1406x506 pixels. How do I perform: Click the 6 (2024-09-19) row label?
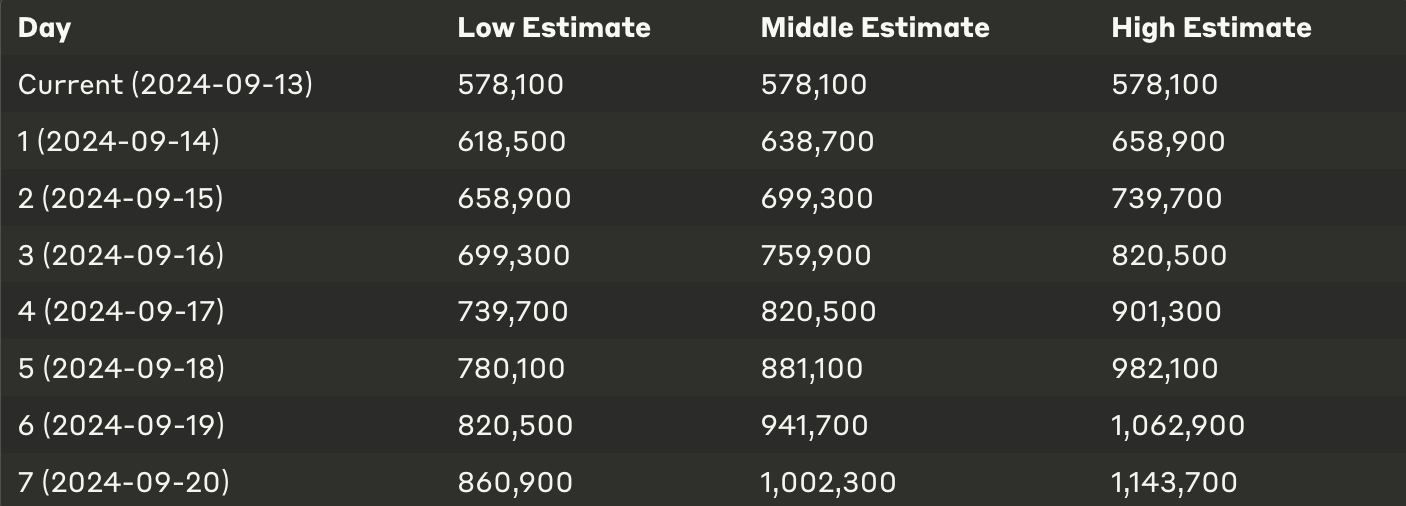121,426
